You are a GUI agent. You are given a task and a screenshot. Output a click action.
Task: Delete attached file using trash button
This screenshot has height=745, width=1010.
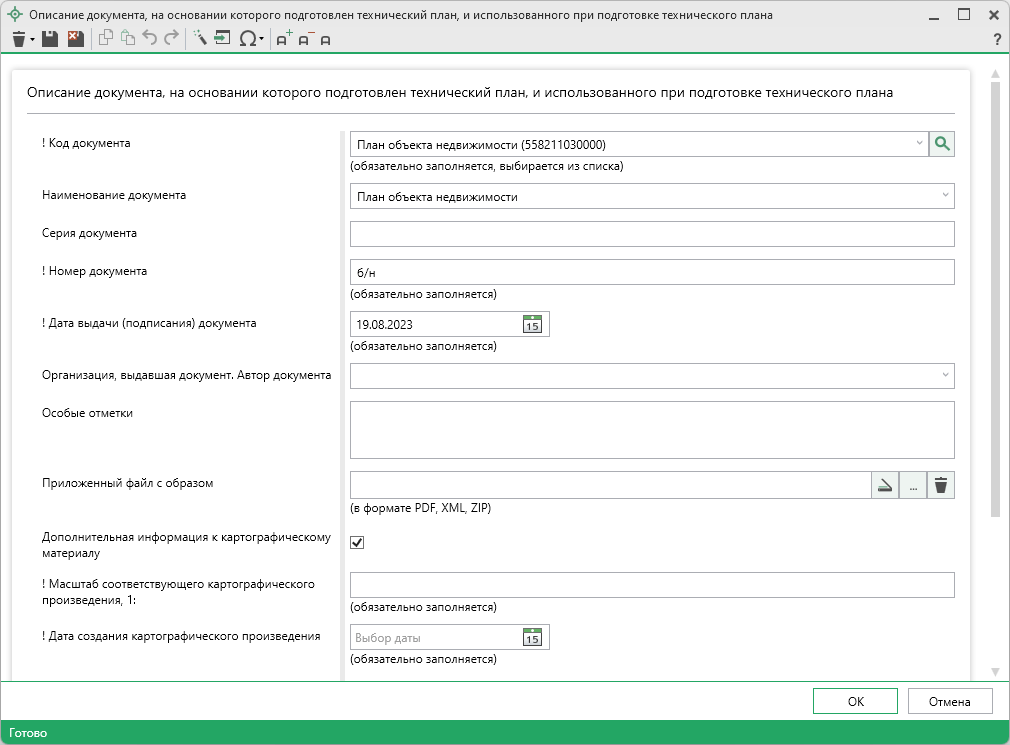coord(941,486)
